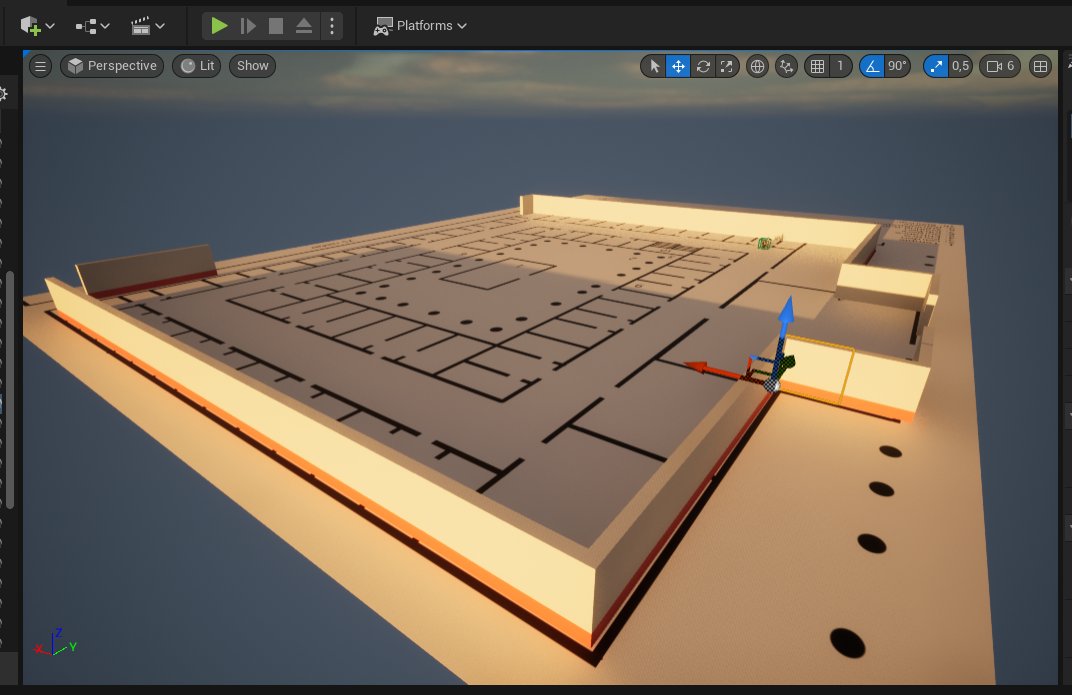Stop simulation with the square Stop button
This screenshot has height=695, width=1072.
click(x=276, y=26)
